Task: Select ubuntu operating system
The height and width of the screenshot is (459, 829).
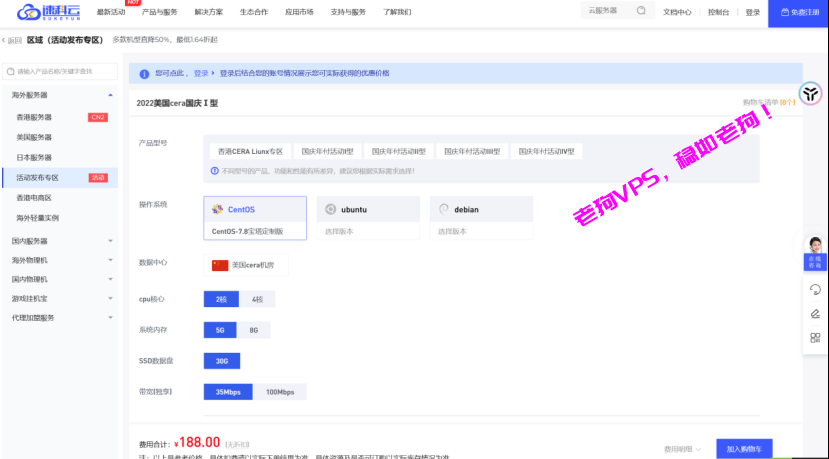Action: click(x=368, y=209)
